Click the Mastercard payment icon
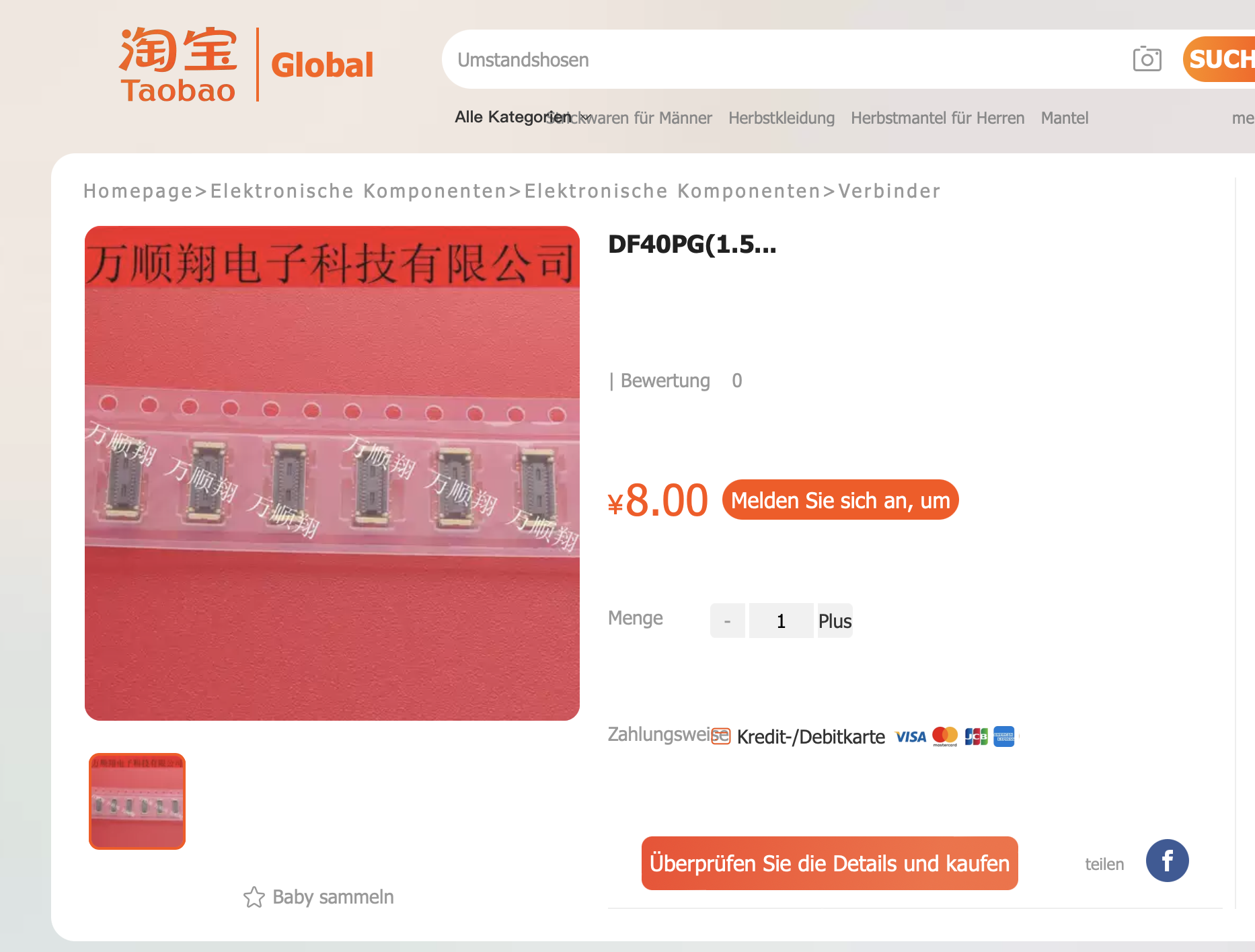The height and width of the screenshot is (952, 1255). [945, 737]
